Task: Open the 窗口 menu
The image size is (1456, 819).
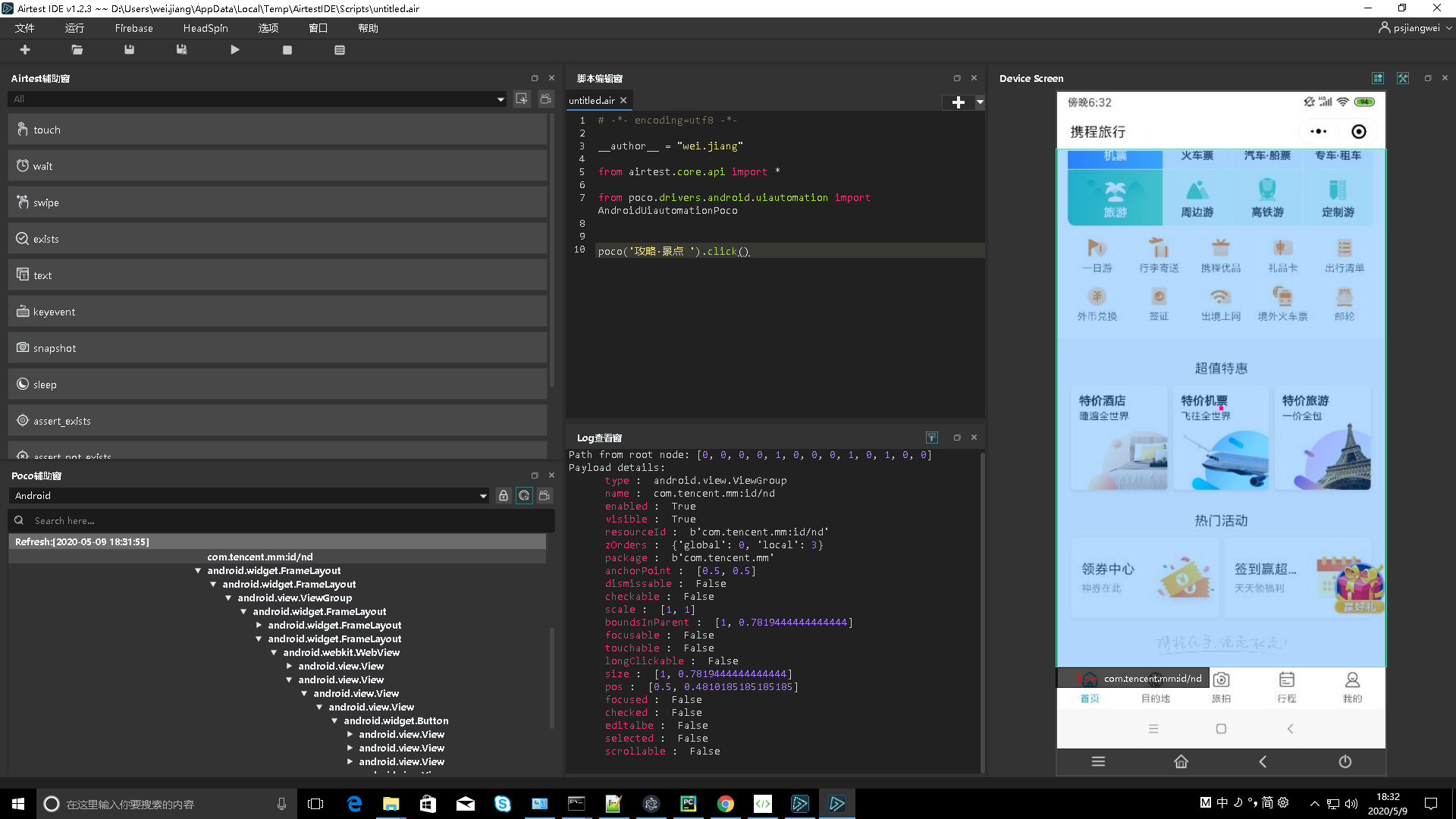Action: [x=318, y=28]
